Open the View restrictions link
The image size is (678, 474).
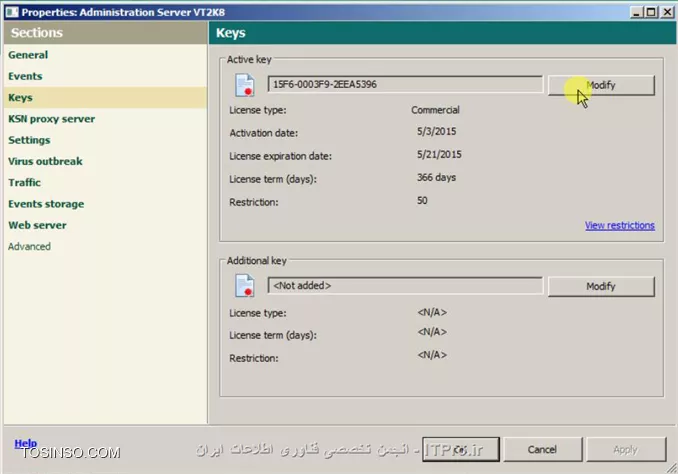[x=620, y=225]
